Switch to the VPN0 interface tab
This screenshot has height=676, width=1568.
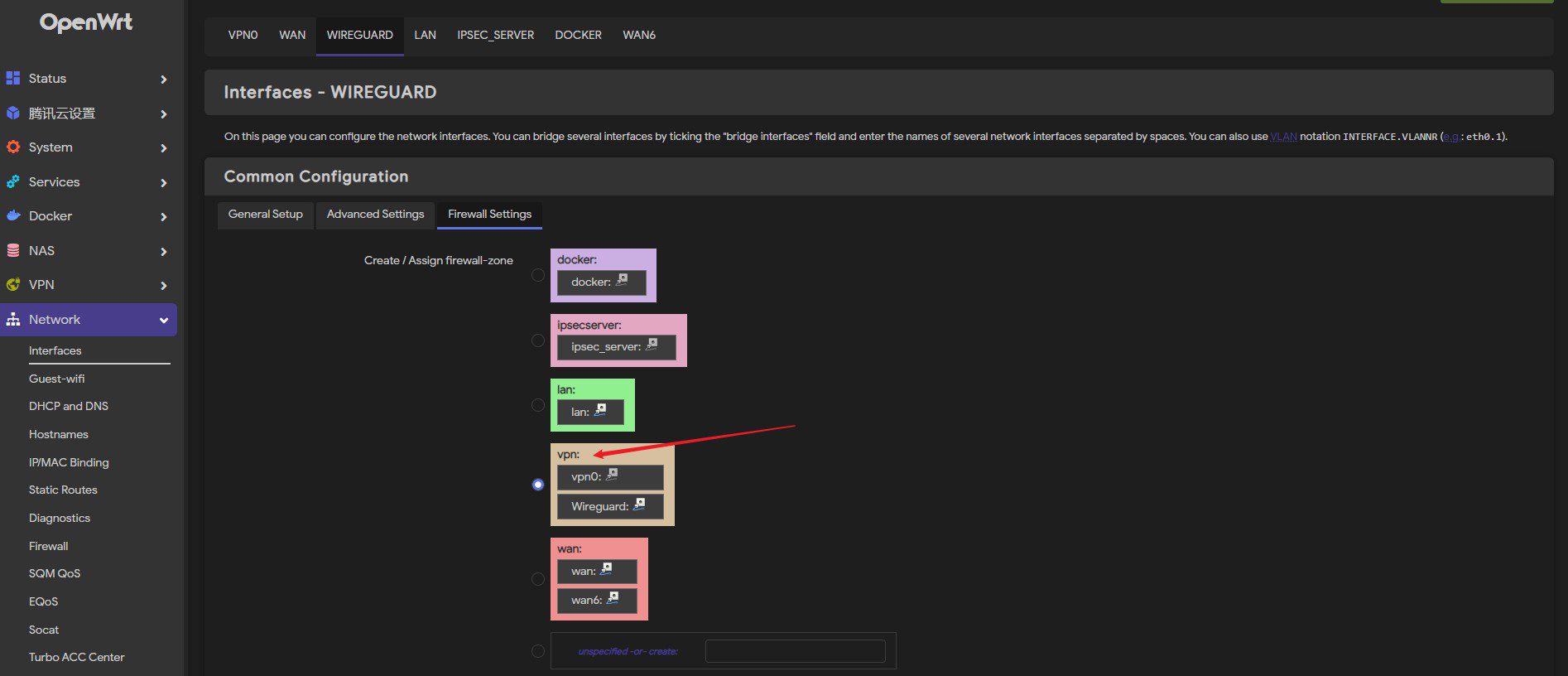tap(243, 35)
